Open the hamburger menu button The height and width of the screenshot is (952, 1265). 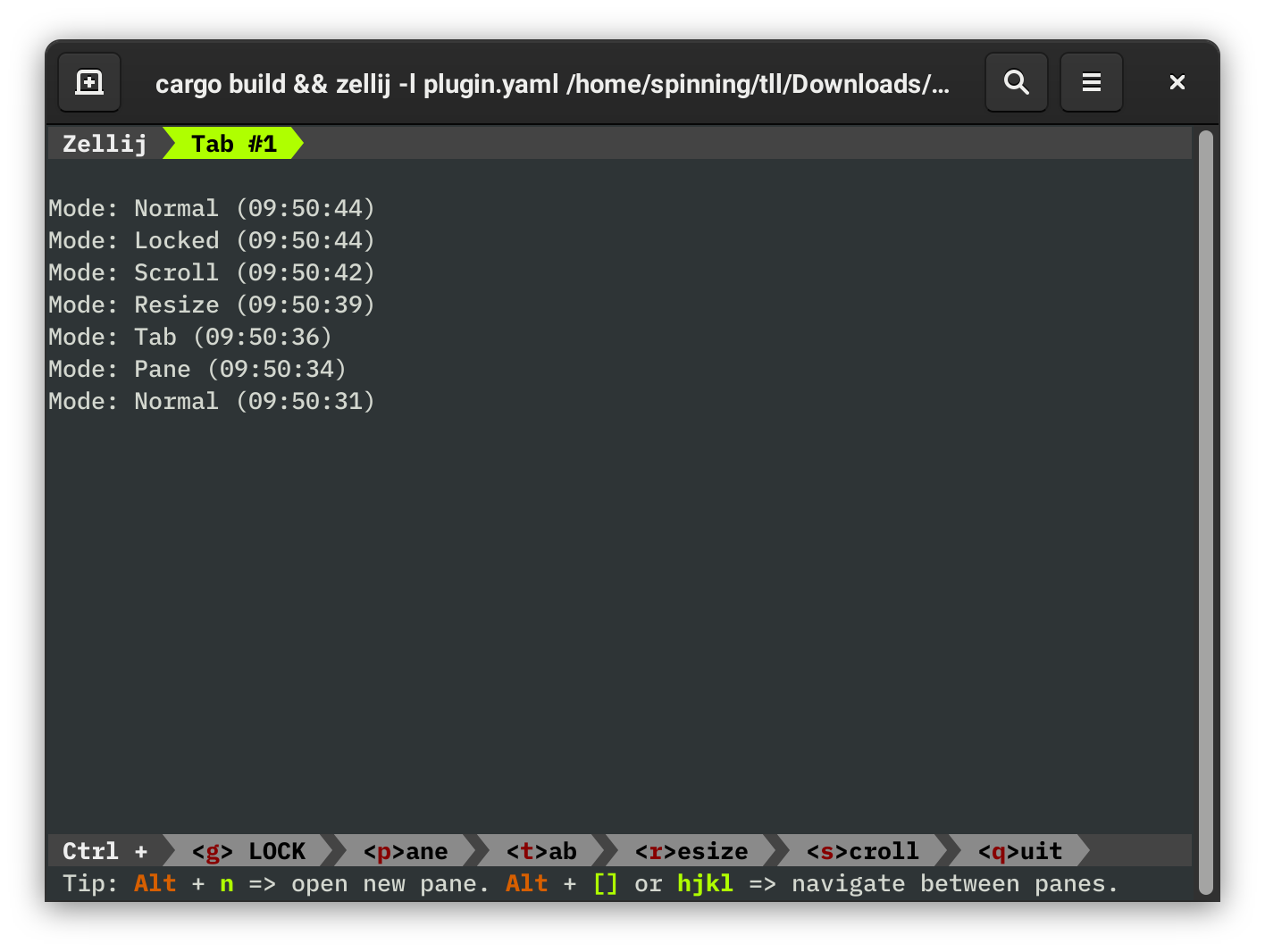pos(1091,82)
